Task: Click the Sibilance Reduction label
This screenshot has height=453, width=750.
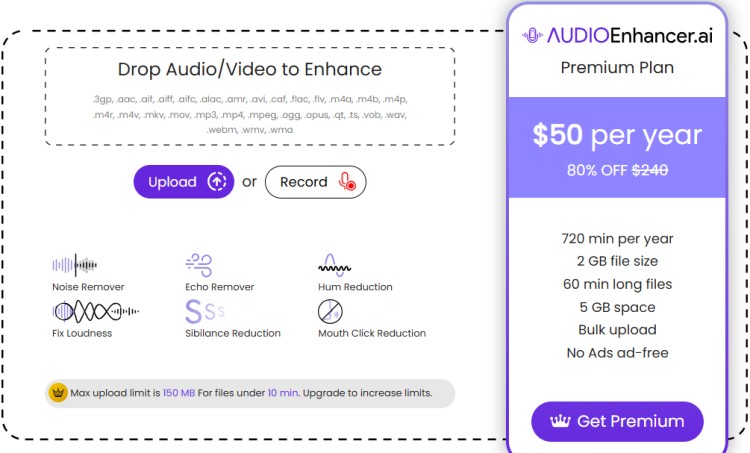Action: (x=233, y=333)
